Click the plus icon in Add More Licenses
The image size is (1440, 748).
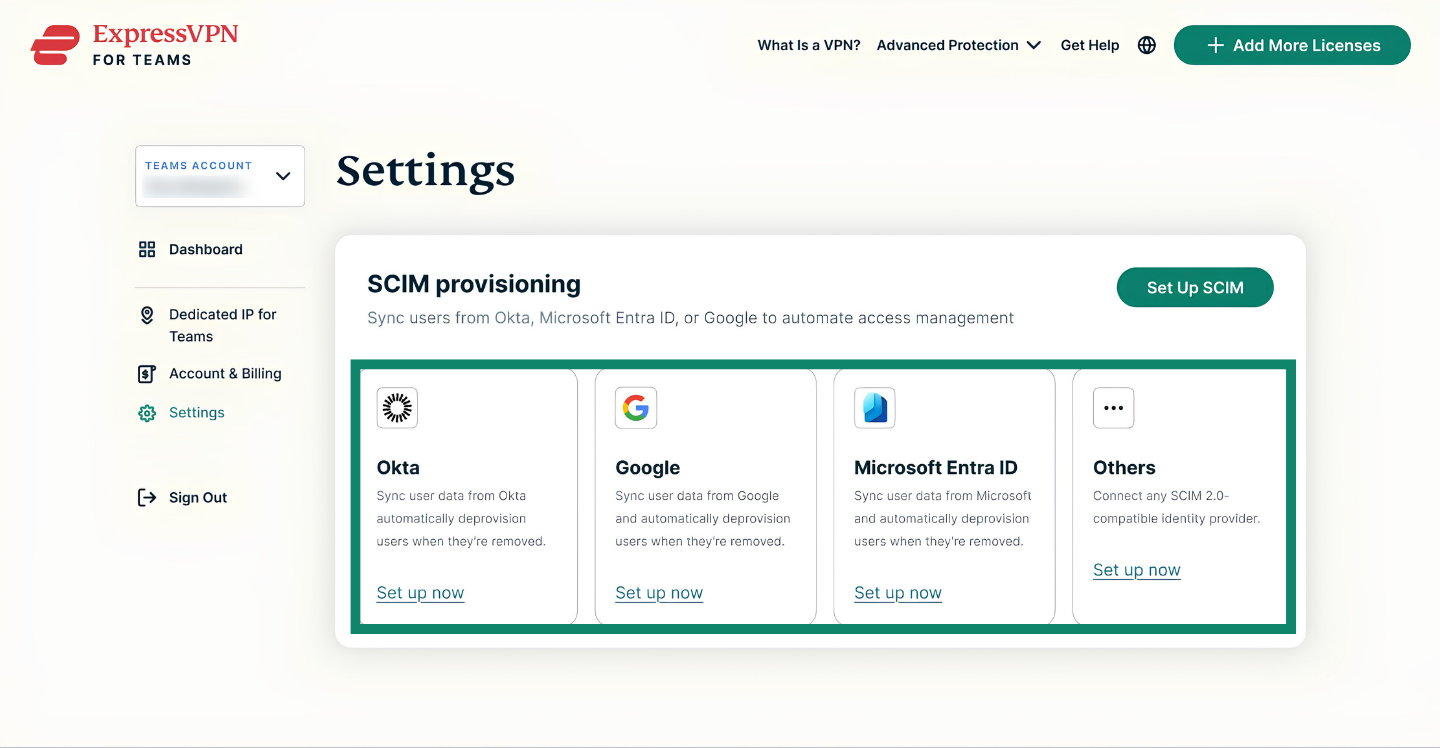coord(1216,45)
